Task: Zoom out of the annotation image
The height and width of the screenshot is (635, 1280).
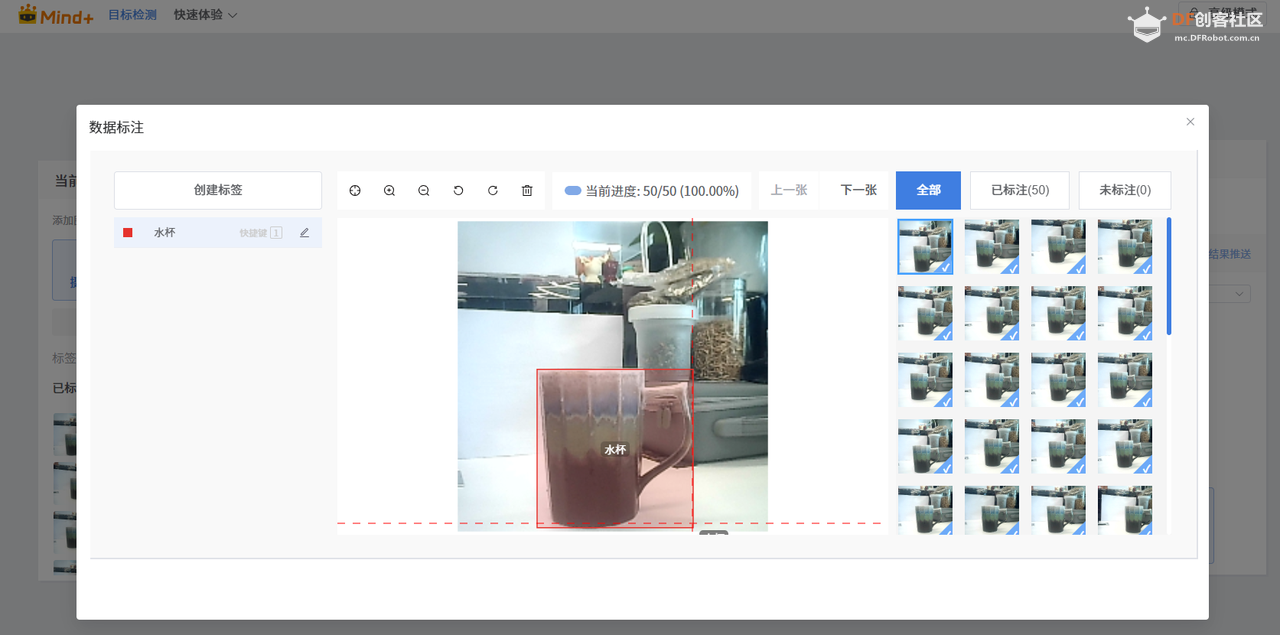Action: click(x=424, y=190)
